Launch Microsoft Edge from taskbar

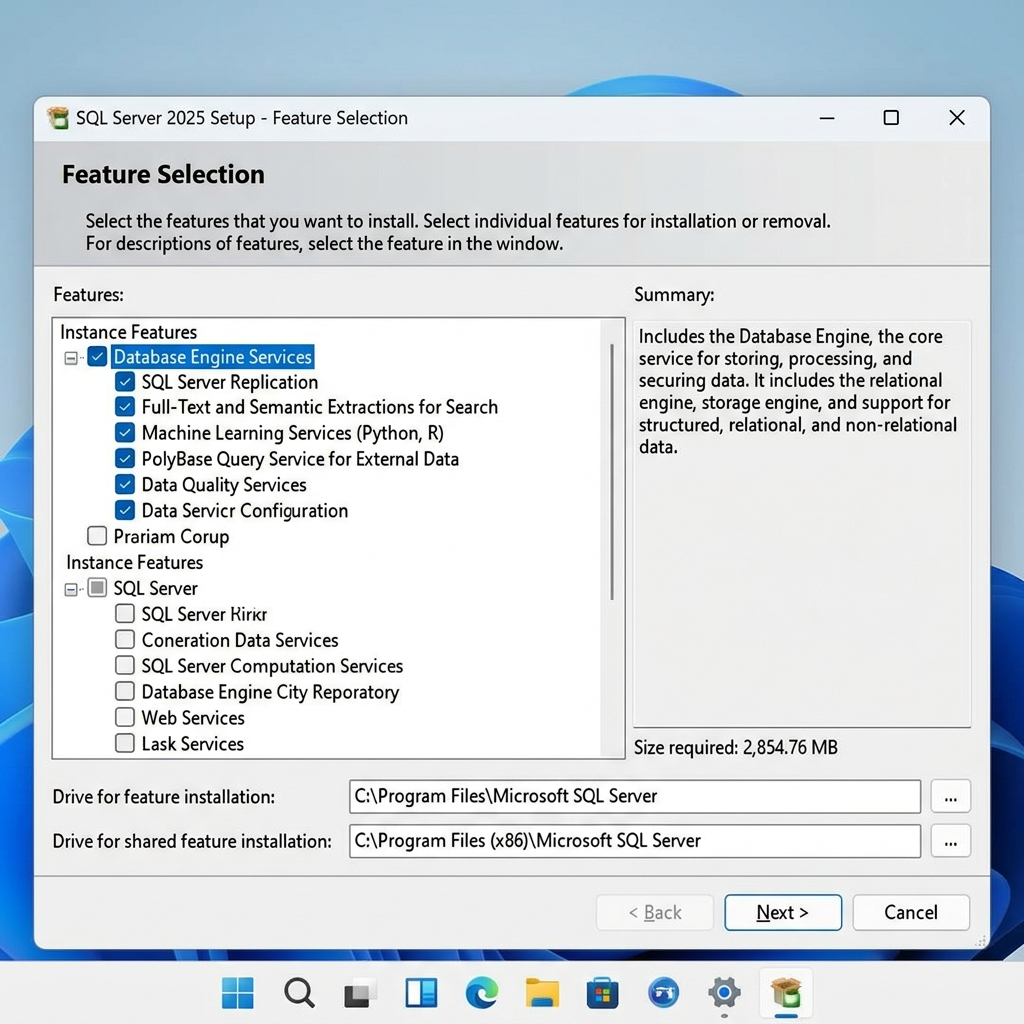(x=482, y=993)
